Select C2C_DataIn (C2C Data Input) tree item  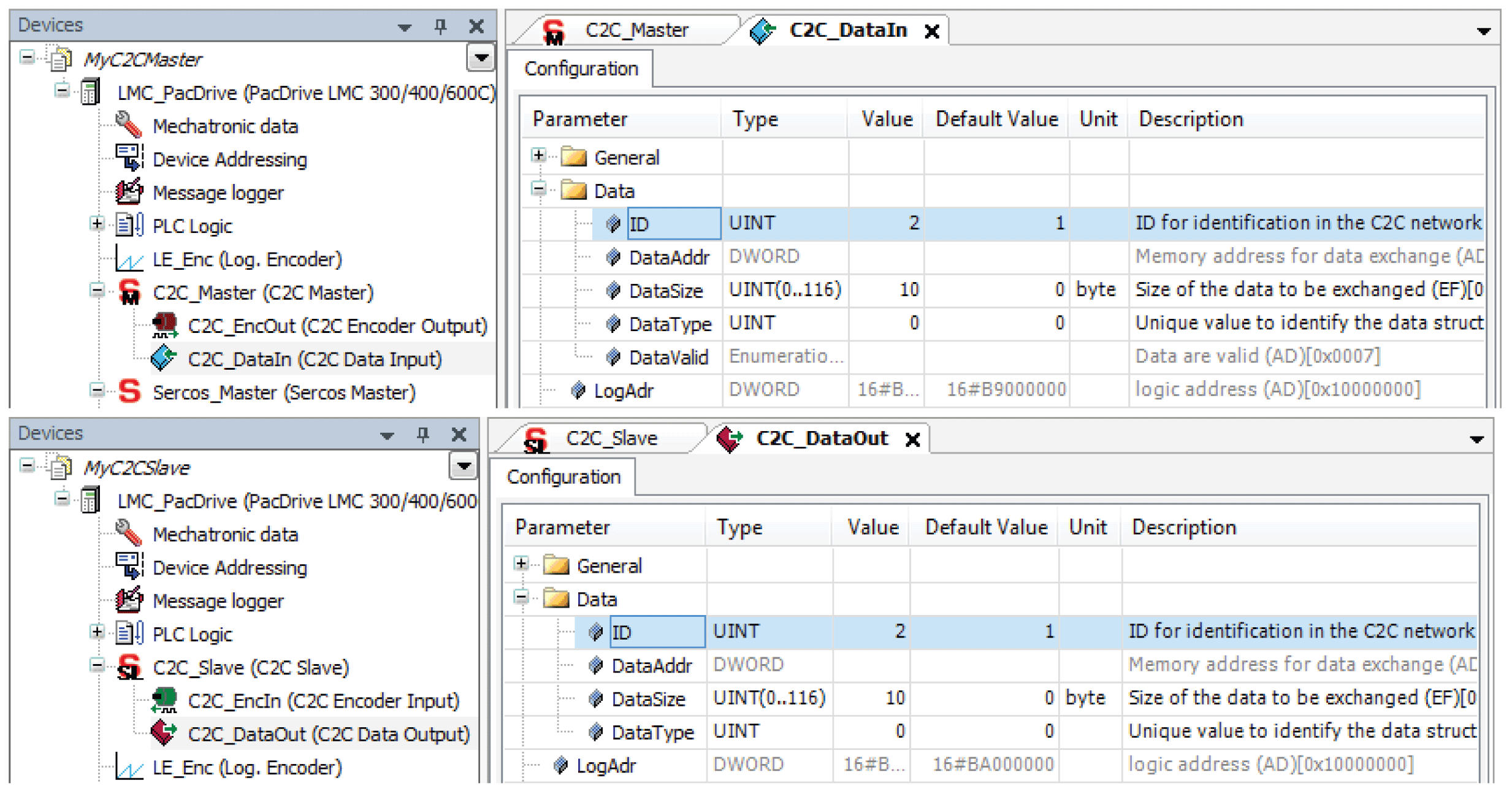(x=314, y=359)
